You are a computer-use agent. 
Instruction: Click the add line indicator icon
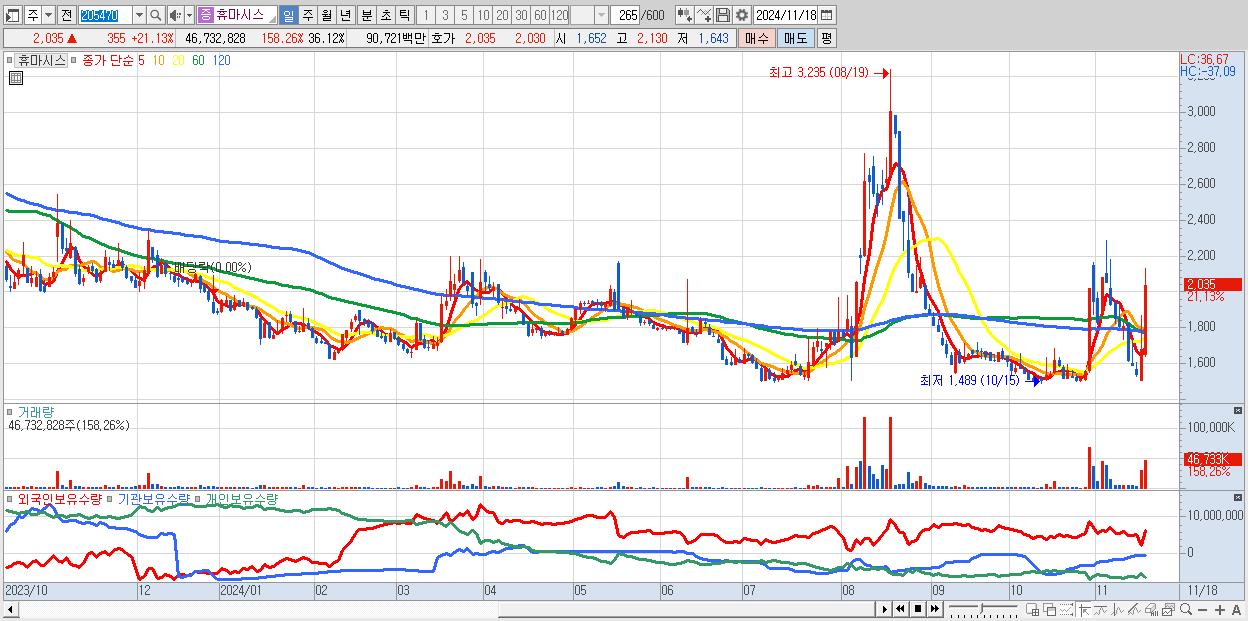click(703, 15)
